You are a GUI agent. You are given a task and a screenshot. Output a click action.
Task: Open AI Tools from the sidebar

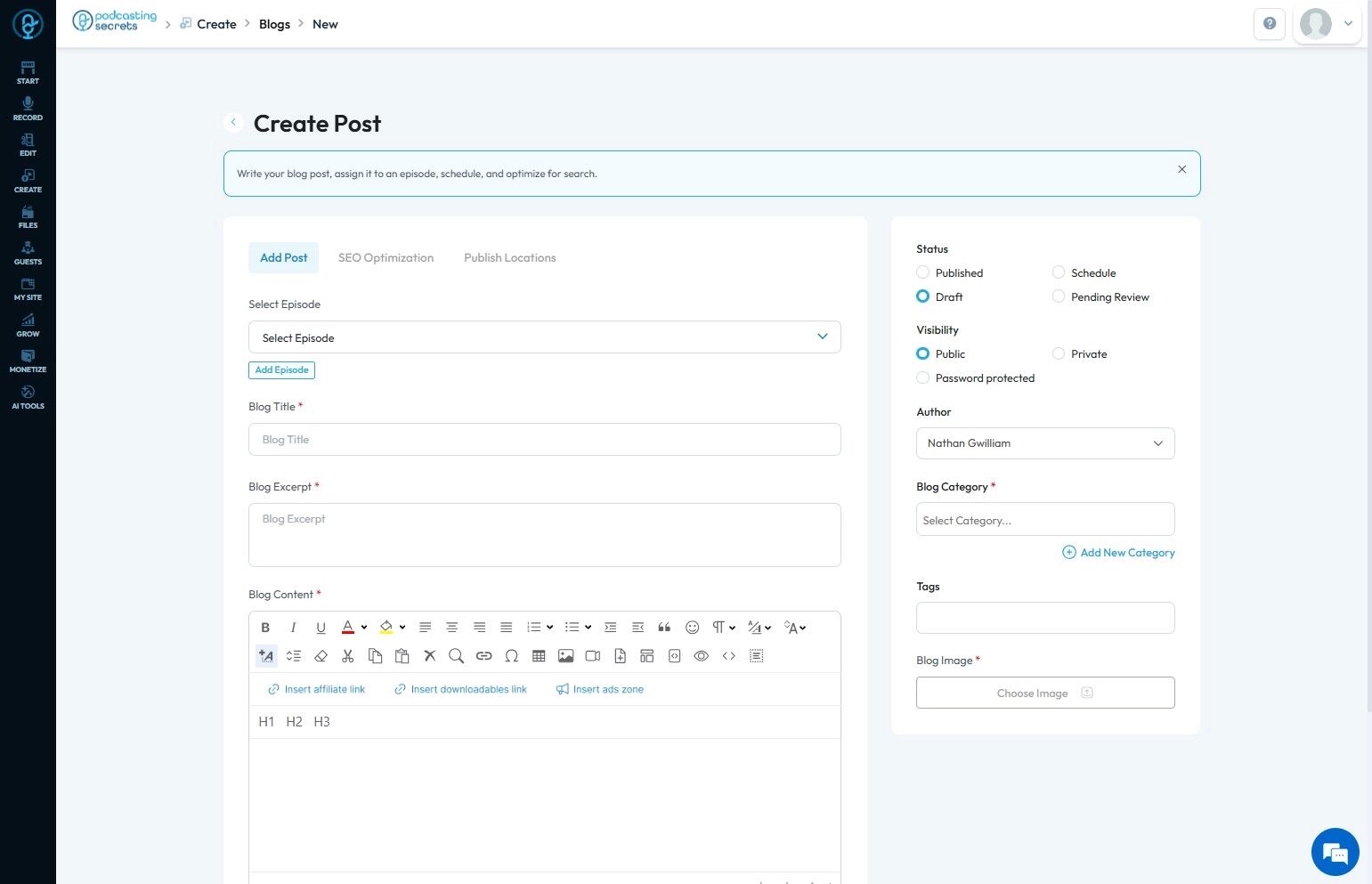[28, 397]
